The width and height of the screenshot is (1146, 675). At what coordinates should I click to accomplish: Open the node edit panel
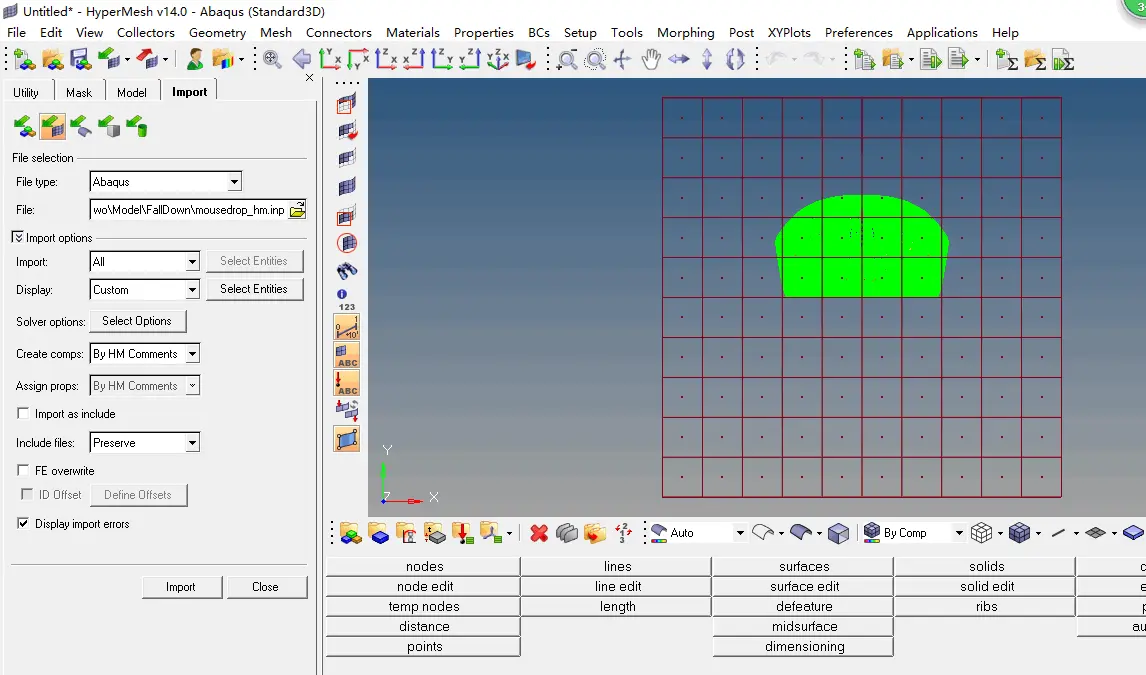click(425, 587)
